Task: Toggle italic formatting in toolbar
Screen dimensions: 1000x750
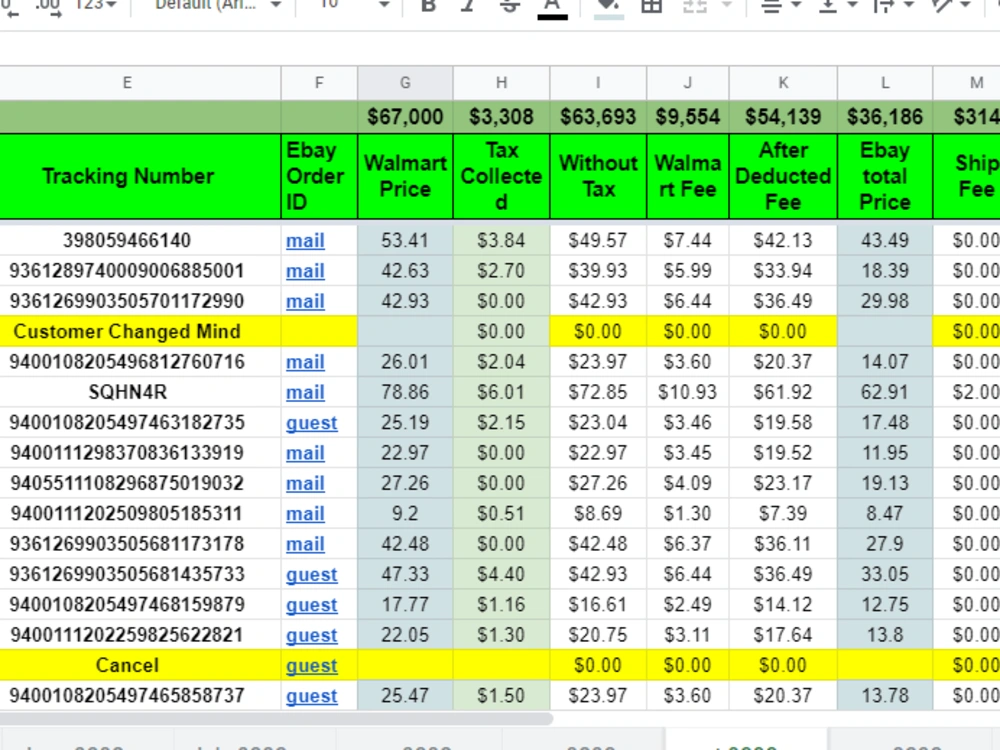Action: click(x=468, y=6)
